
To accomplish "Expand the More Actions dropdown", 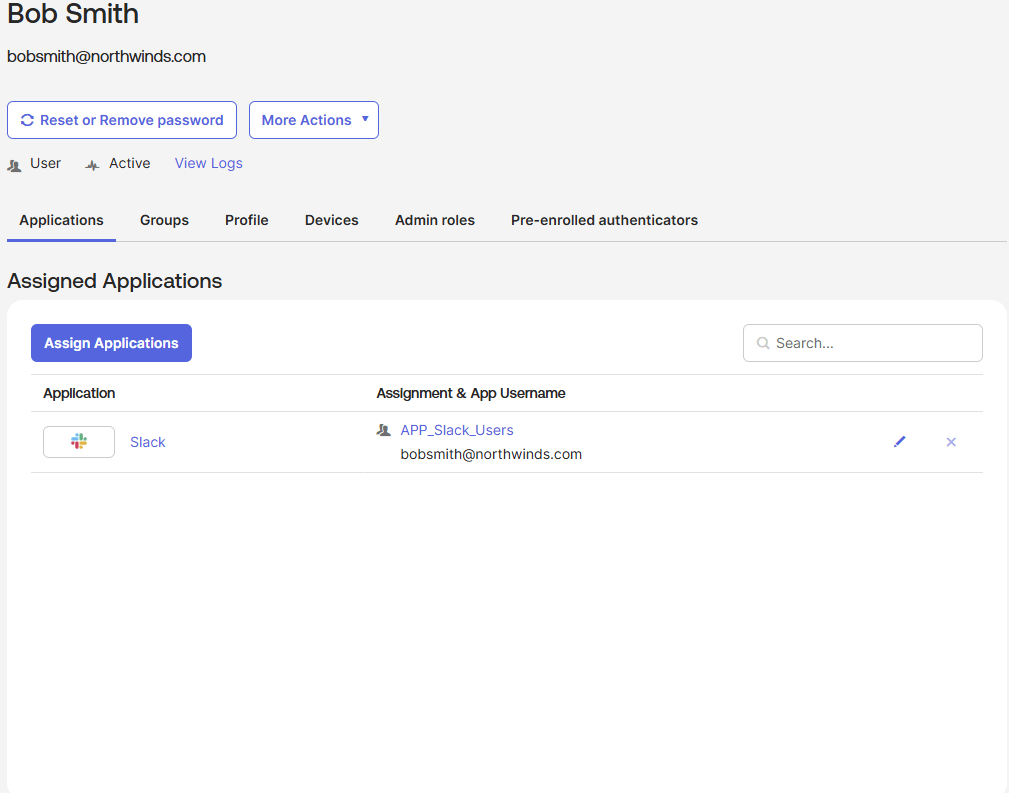I will coord(313,120).
